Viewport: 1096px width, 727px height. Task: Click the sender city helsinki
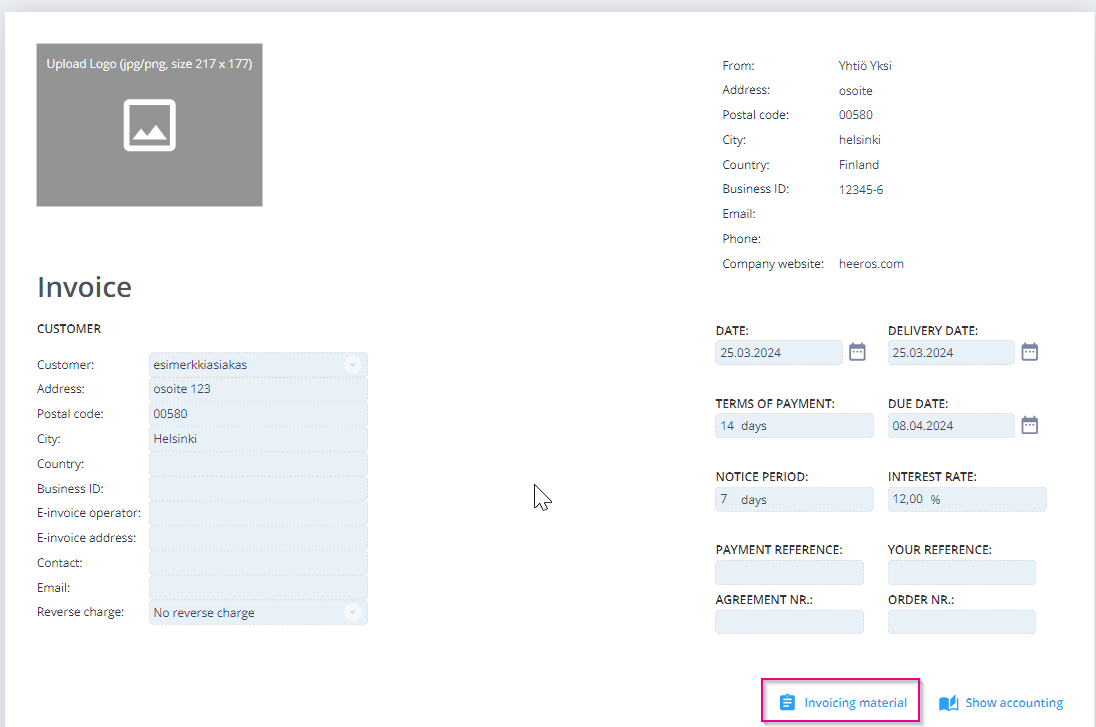click(x=859, y=140)
